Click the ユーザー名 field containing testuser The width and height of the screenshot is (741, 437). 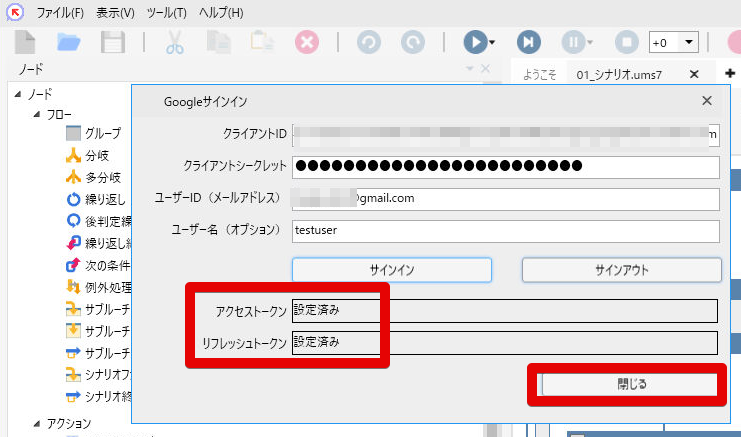(506, 231)
